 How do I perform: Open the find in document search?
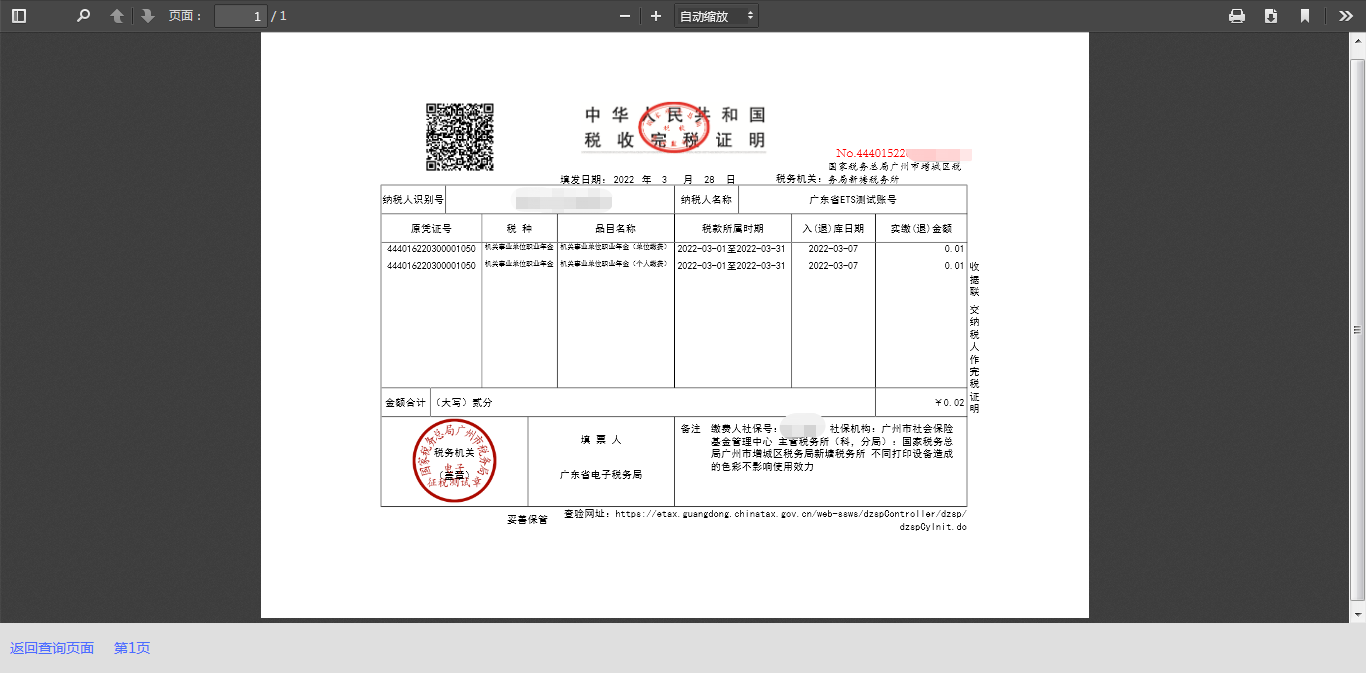coord(84,16)
